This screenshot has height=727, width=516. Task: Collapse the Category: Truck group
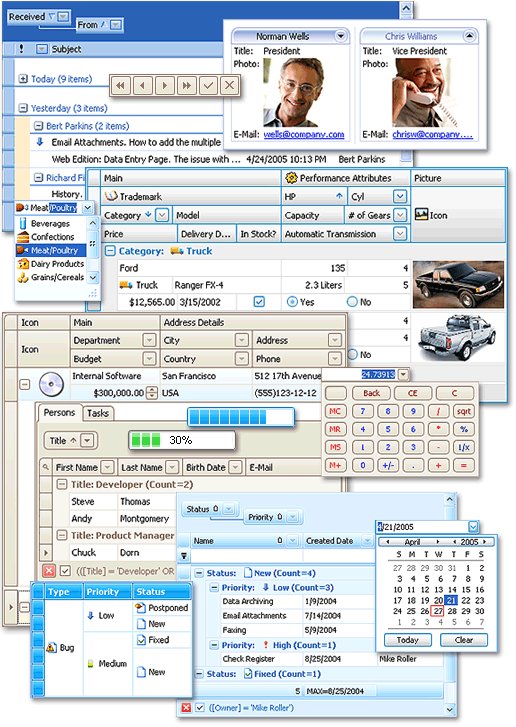pos(110,251)
